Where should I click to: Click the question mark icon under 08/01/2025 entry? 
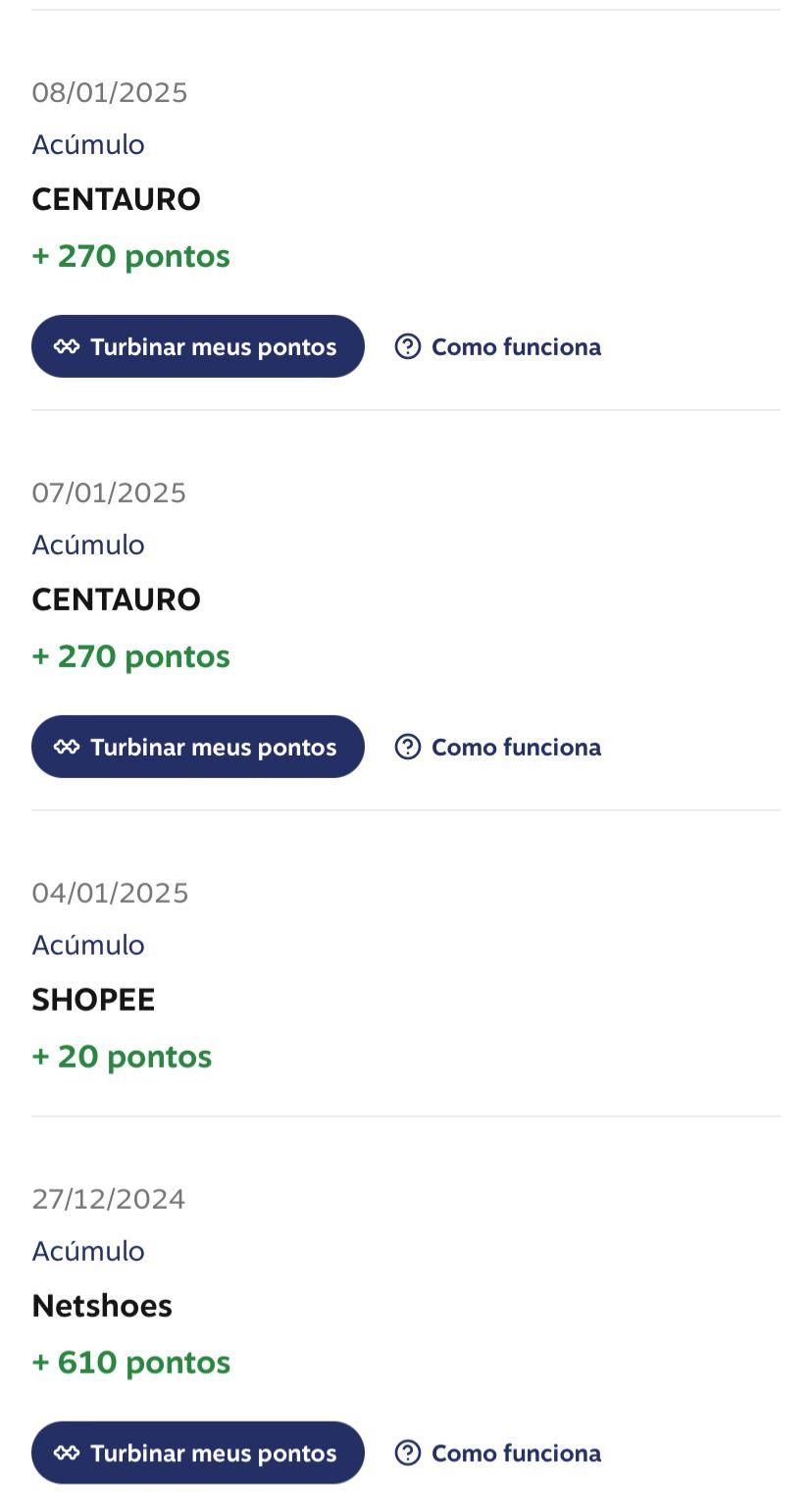click(408, 346)
